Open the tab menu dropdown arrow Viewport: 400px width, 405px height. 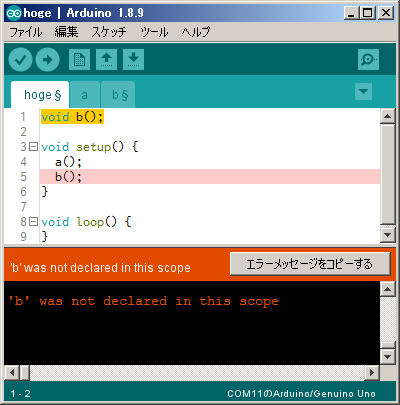pos(363,91)
